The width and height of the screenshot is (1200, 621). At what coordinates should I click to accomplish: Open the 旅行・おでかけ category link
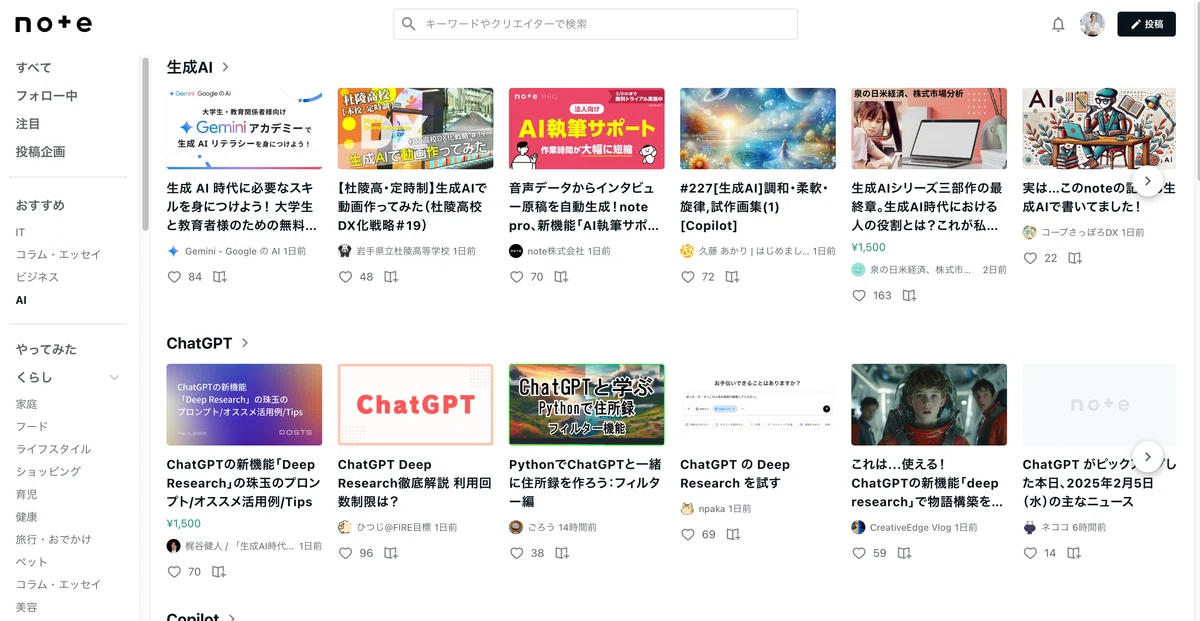point(53,539)
